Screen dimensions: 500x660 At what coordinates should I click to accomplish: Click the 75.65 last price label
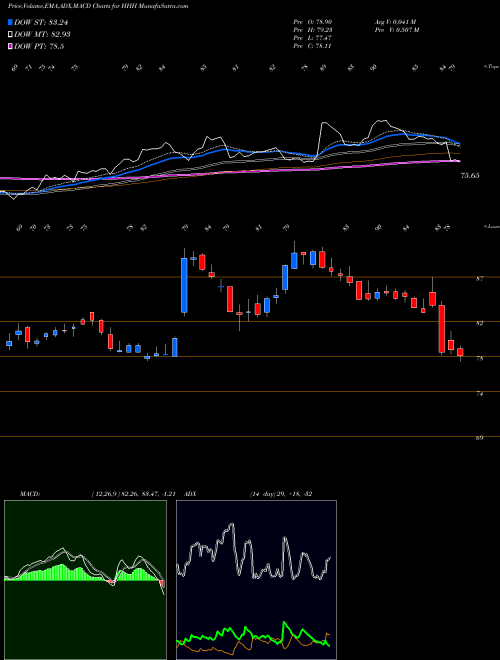(470, 176)
